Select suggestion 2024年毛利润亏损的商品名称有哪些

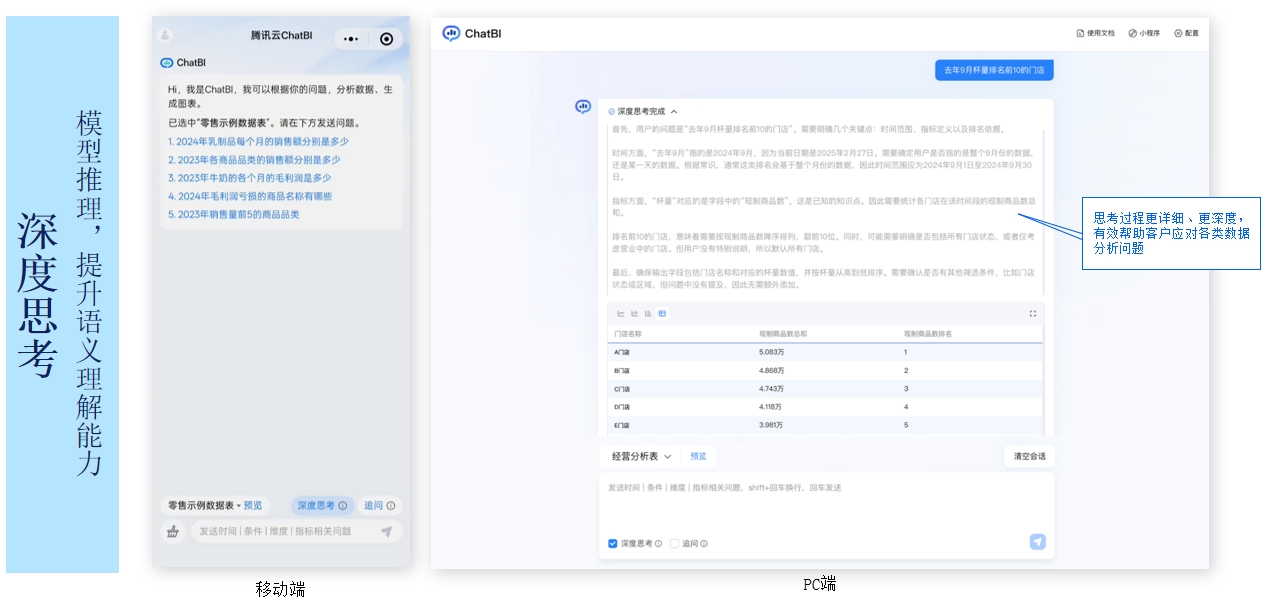250,196
